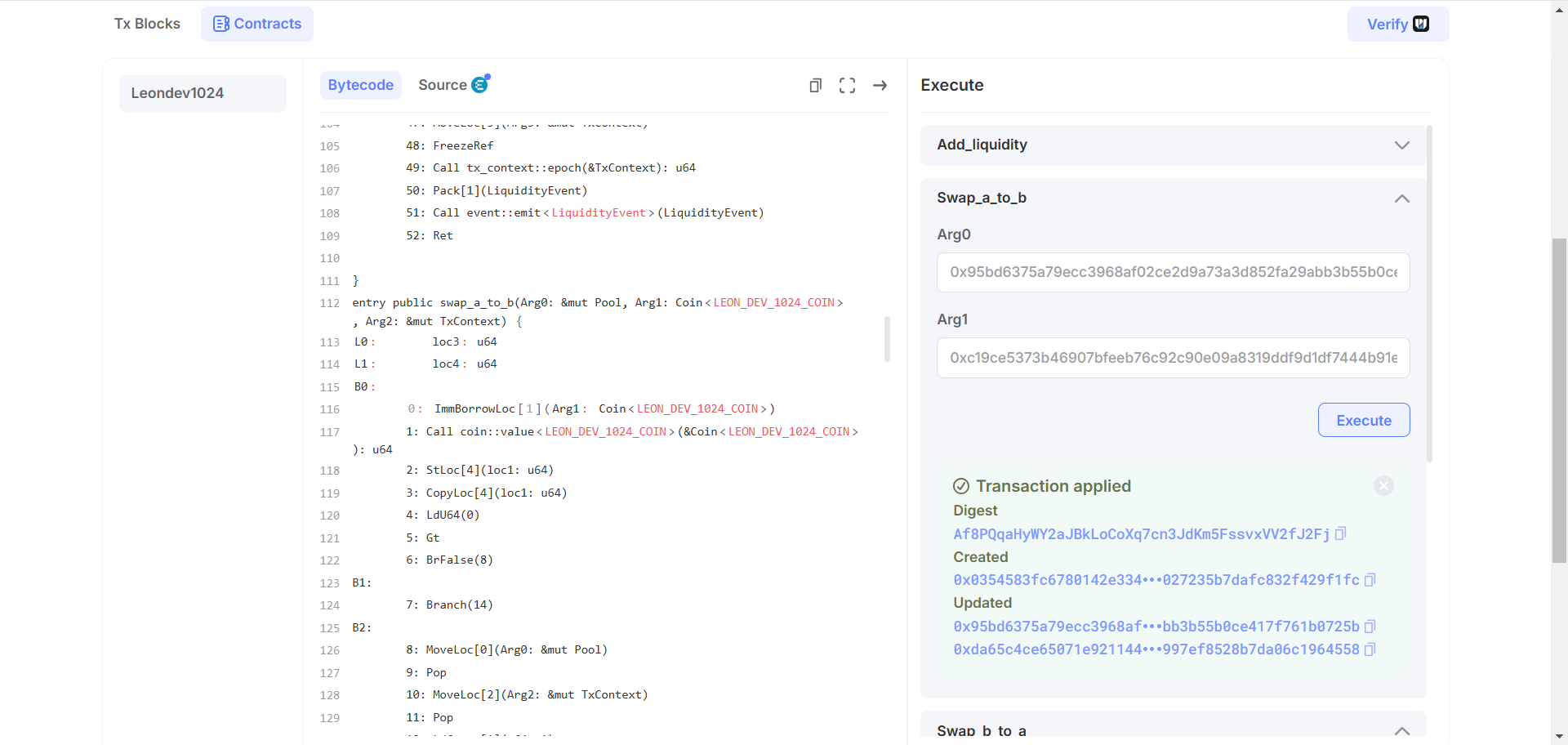Click the Execute button
Image resolution: width=1568 pixels, height=745 pixels.
(x=1364, y=420)
